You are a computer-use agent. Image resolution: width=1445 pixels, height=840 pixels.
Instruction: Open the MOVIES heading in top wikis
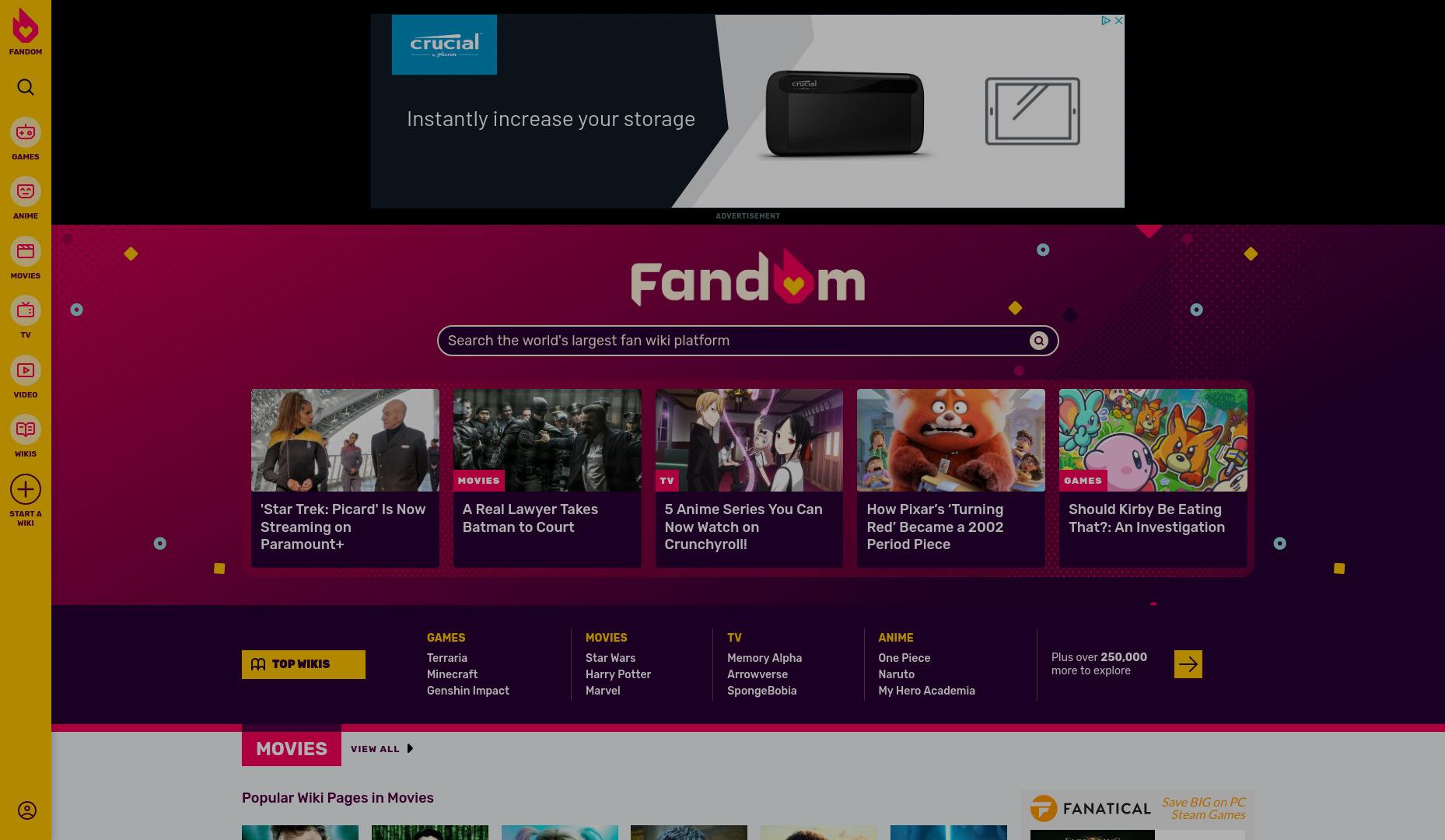pos(606,638)
